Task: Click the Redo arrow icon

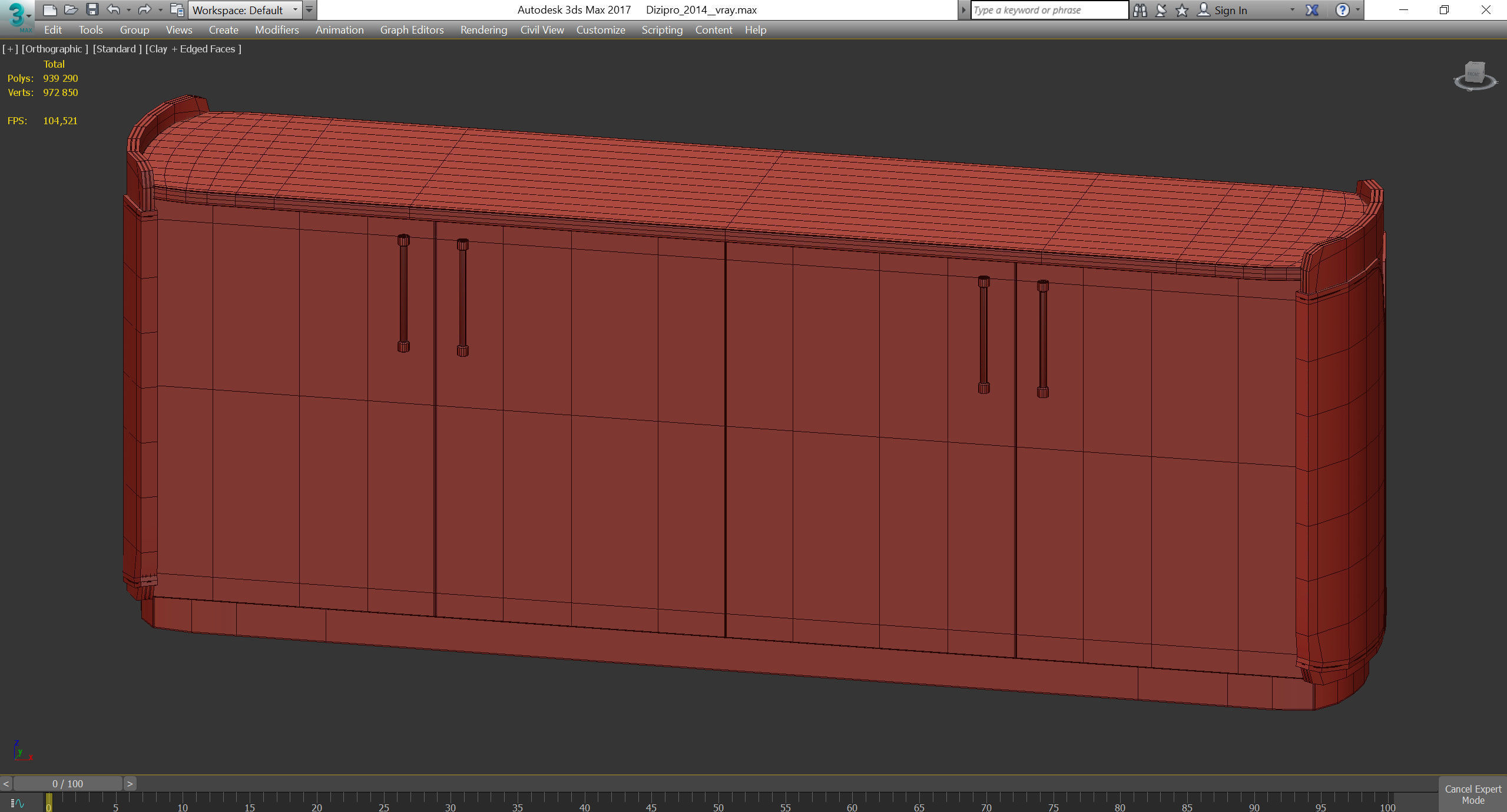Action: [x=144, y=10]
